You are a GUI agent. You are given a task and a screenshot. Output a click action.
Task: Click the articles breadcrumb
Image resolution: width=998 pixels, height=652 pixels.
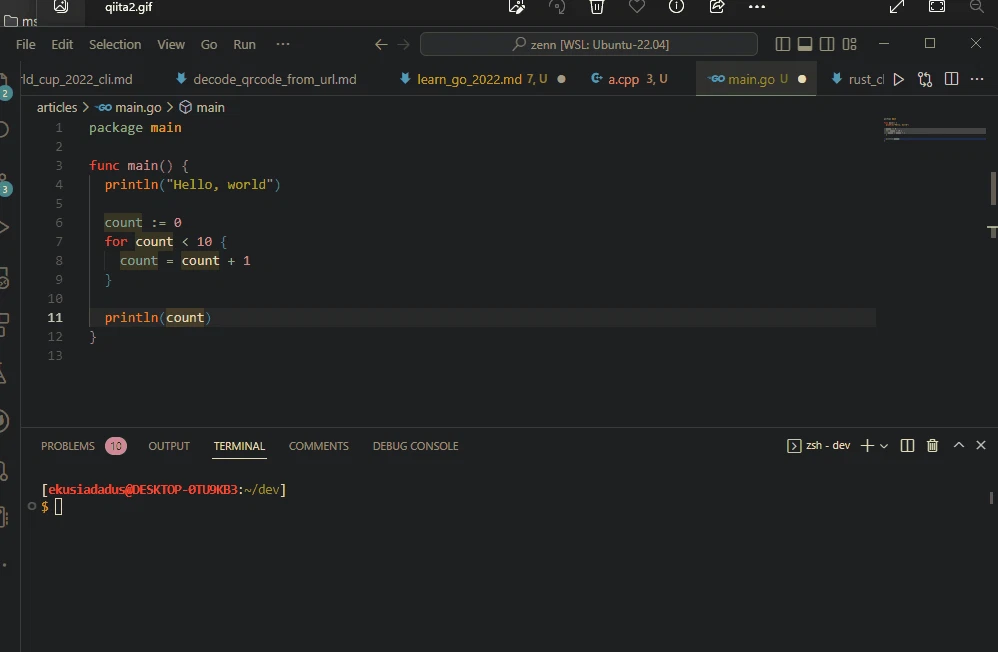(57, 108)
